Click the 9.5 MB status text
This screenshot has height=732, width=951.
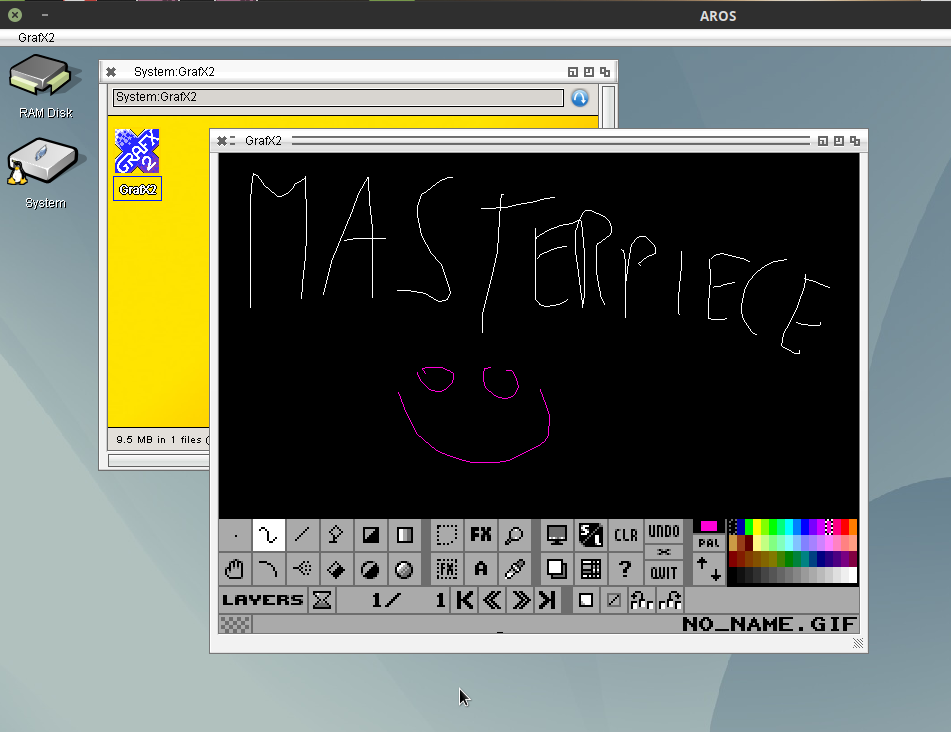pos(163,439)
